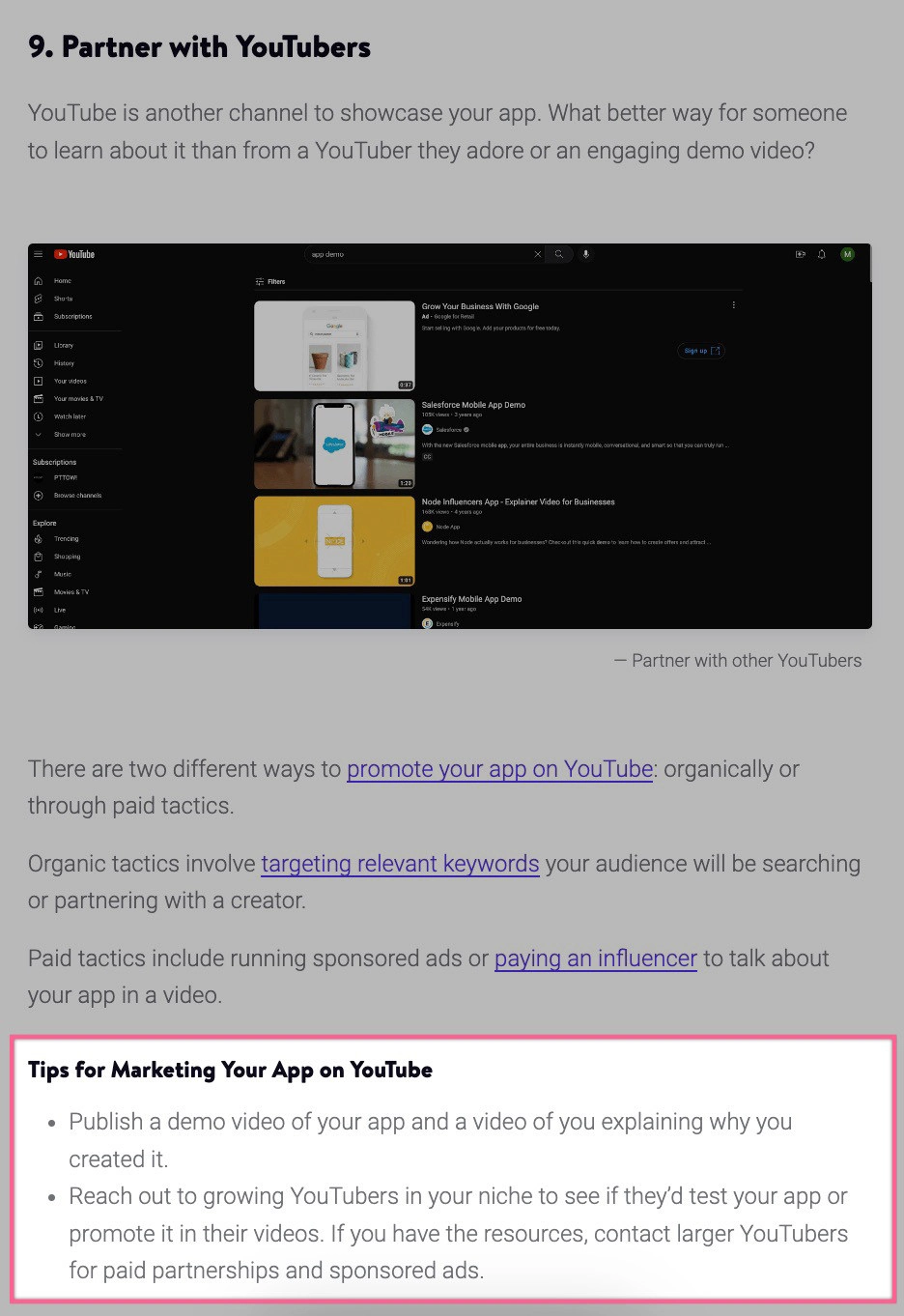
Task: Expand 'Show more' in YouTube sidebar
Action: (70, 435)
